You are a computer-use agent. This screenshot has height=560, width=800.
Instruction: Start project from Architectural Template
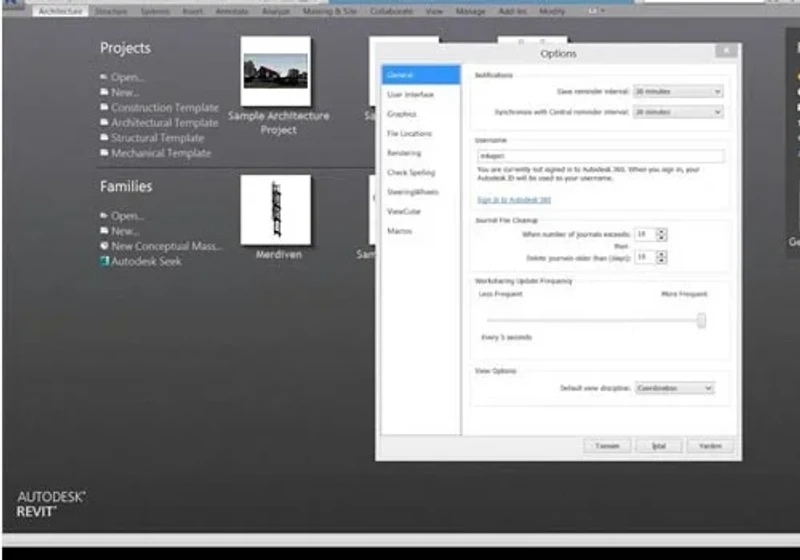pos(165,123)
